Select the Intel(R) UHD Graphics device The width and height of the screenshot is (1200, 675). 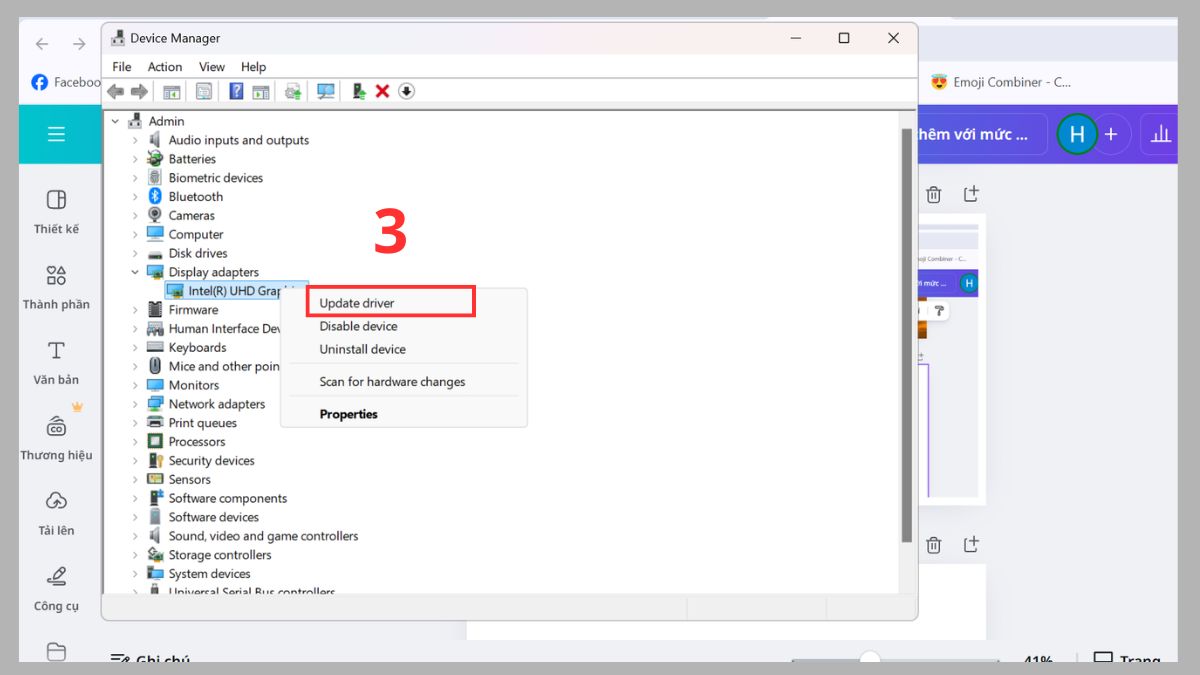(x=238, y=291)
